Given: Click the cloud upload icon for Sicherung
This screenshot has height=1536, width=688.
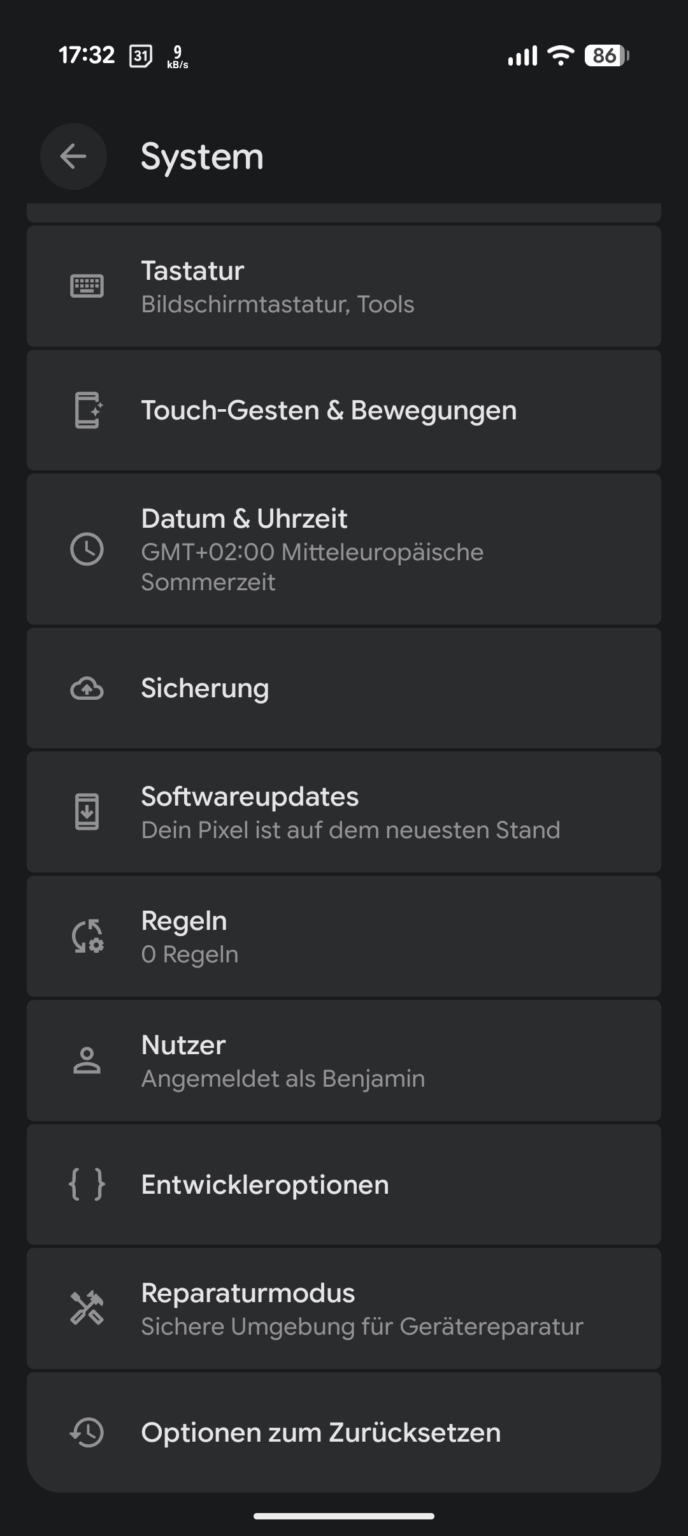Looking at the screenshot, I should point(87,688).
